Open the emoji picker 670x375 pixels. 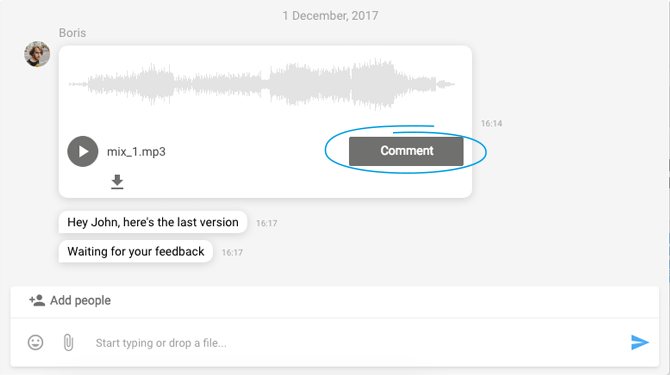click(x=35, y=343)
